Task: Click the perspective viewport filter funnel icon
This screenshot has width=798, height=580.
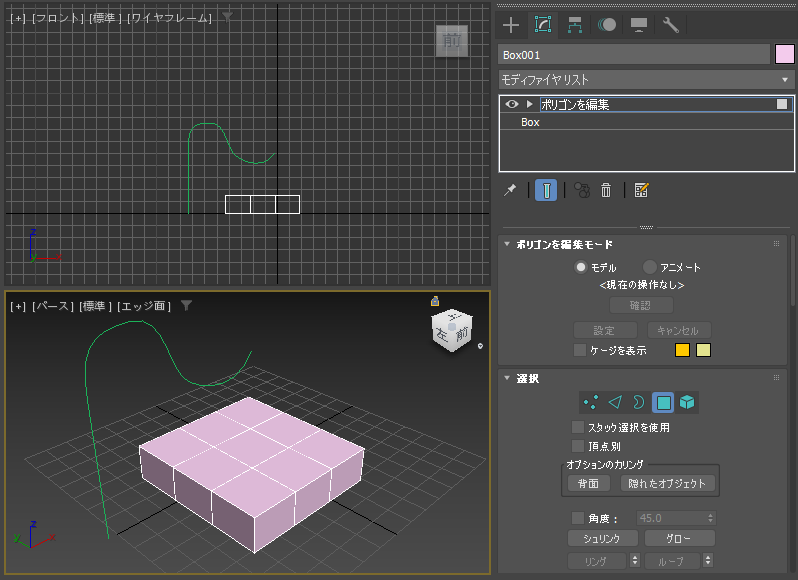Action: tap(186, 305)
